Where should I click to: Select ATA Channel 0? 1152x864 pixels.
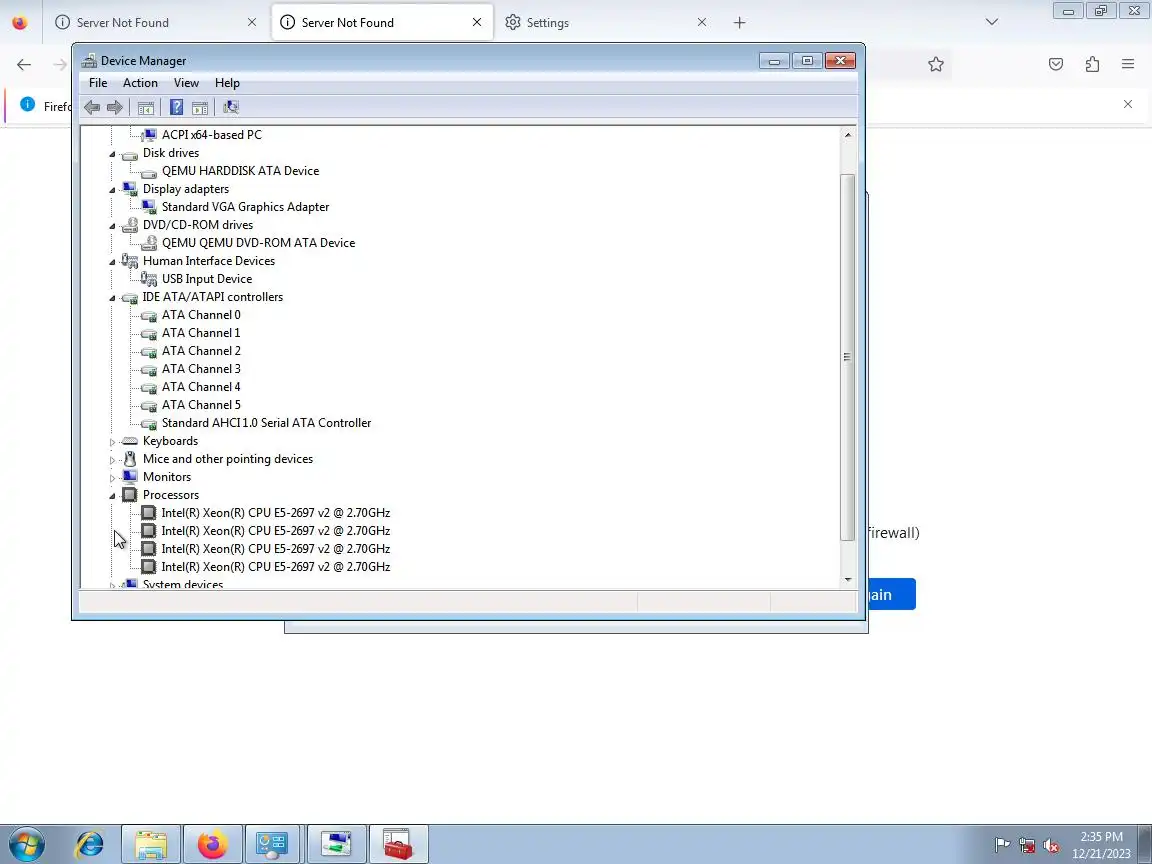[201, 314]
